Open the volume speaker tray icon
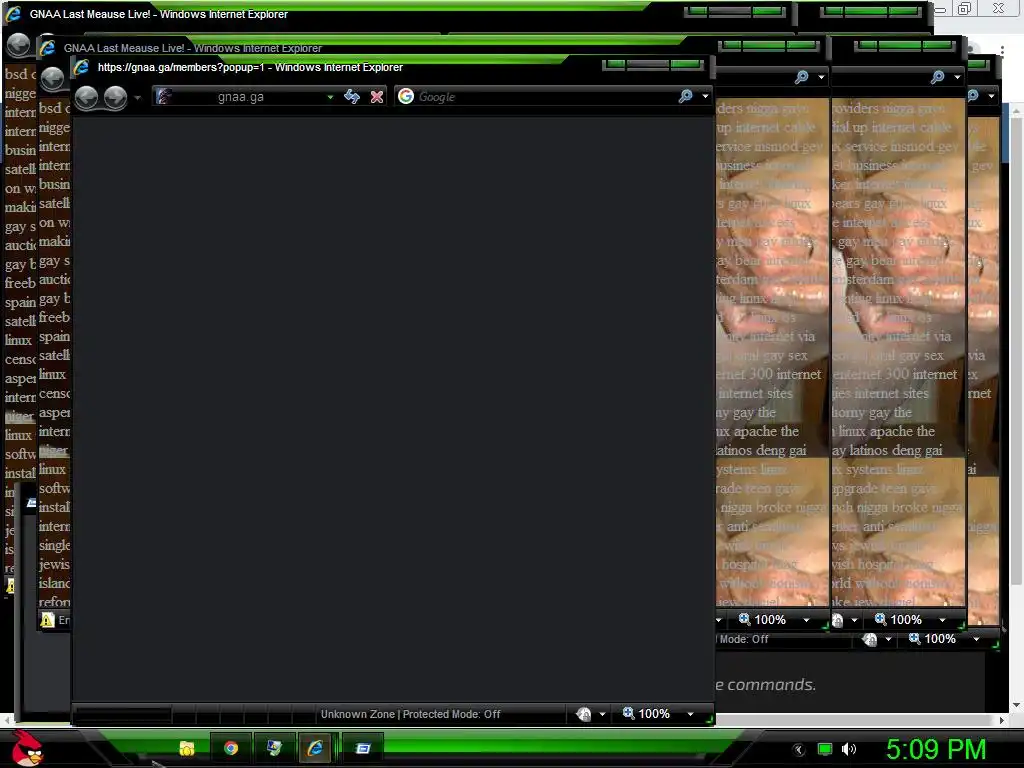 pos(849,749)
